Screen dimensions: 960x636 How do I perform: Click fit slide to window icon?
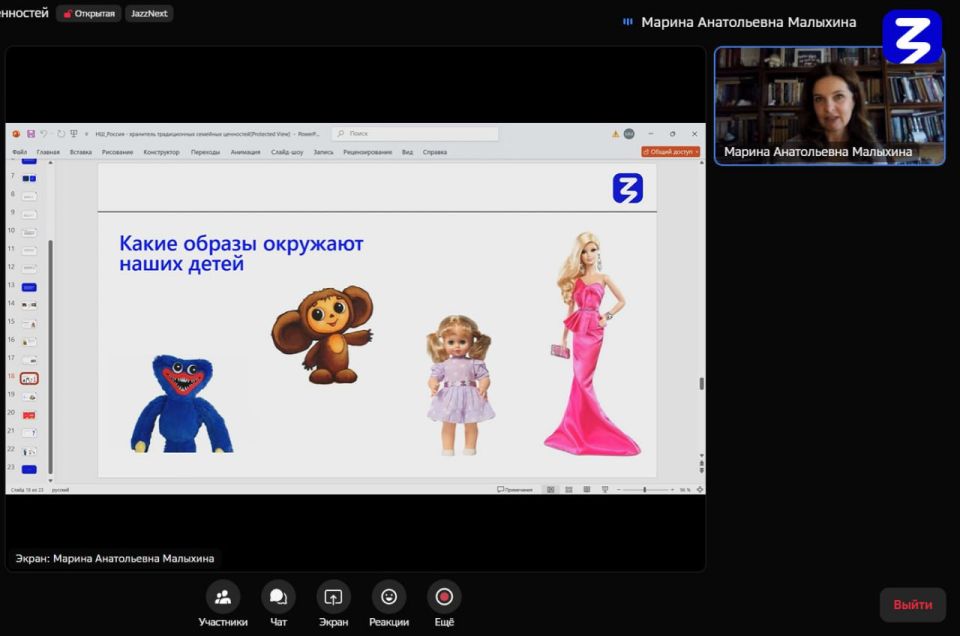[x=700, y=490]
